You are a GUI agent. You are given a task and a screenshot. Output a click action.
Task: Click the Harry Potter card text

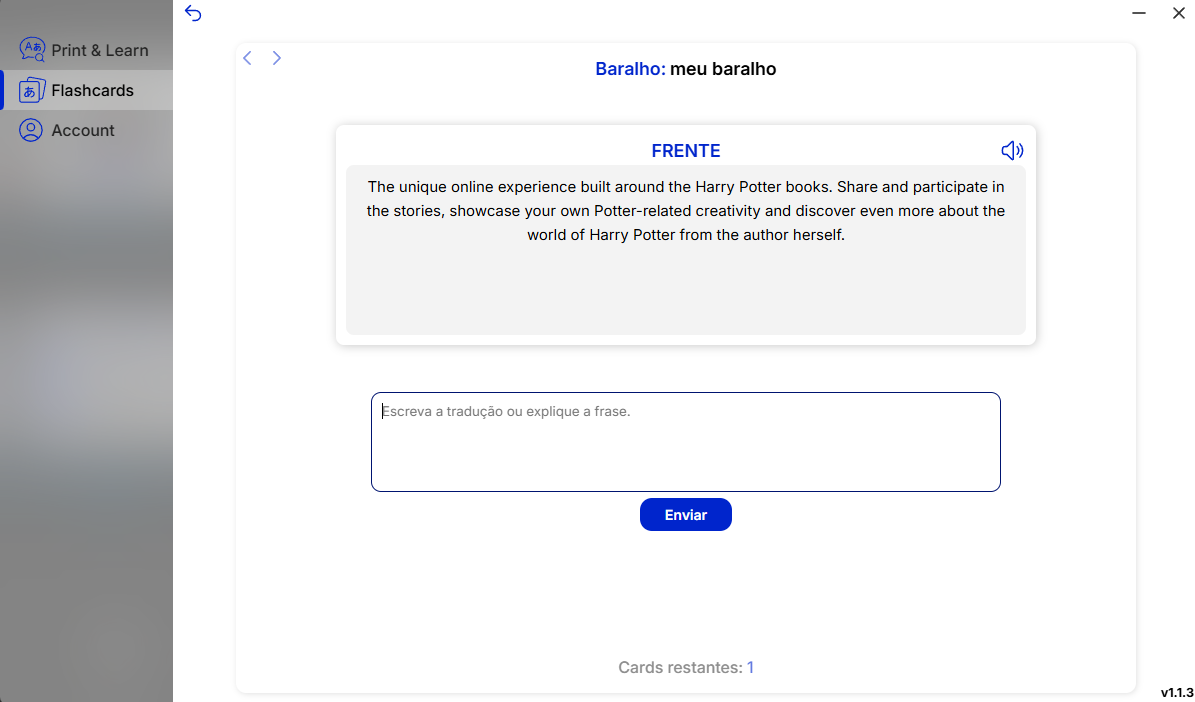pyautogui.click(x=685, y=211)
